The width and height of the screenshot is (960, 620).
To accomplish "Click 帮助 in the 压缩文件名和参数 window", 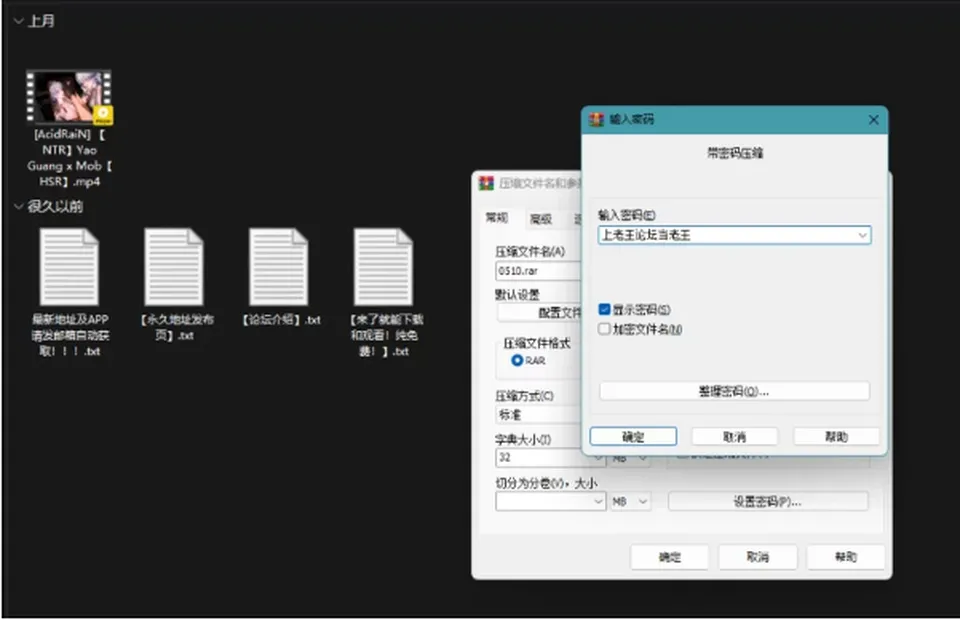I will coord(846,557).
